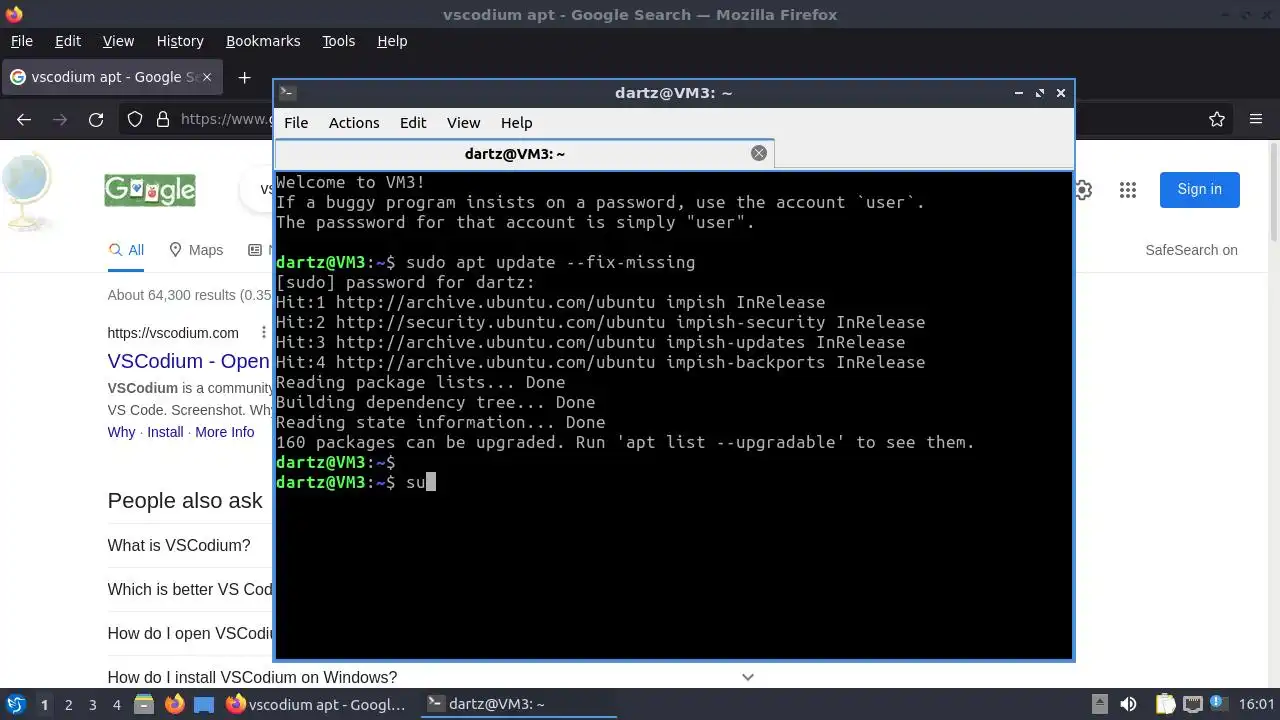Click the site security padlock icon
This screenshot has height=720, width=1280.
(163, 119)
